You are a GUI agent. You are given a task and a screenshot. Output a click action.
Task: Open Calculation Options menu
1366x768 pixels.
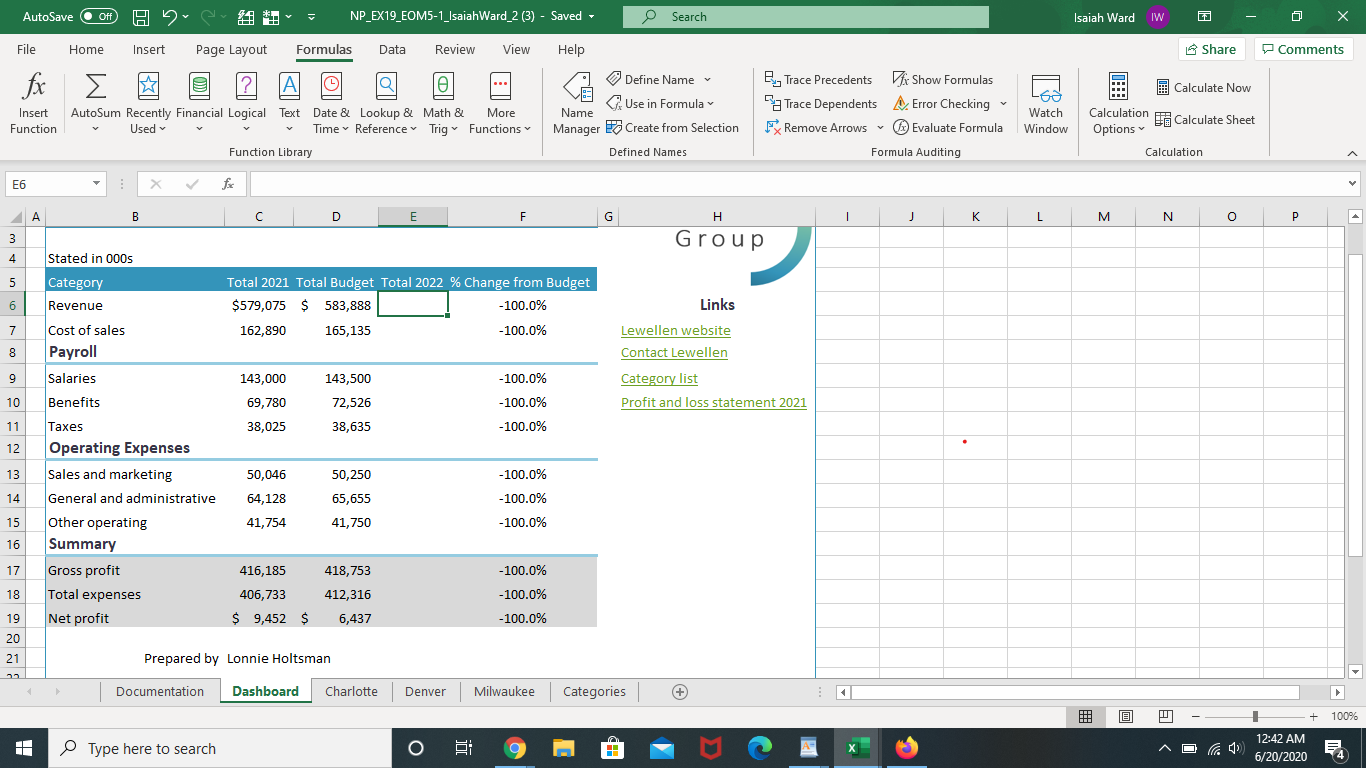pos(1118,103)
